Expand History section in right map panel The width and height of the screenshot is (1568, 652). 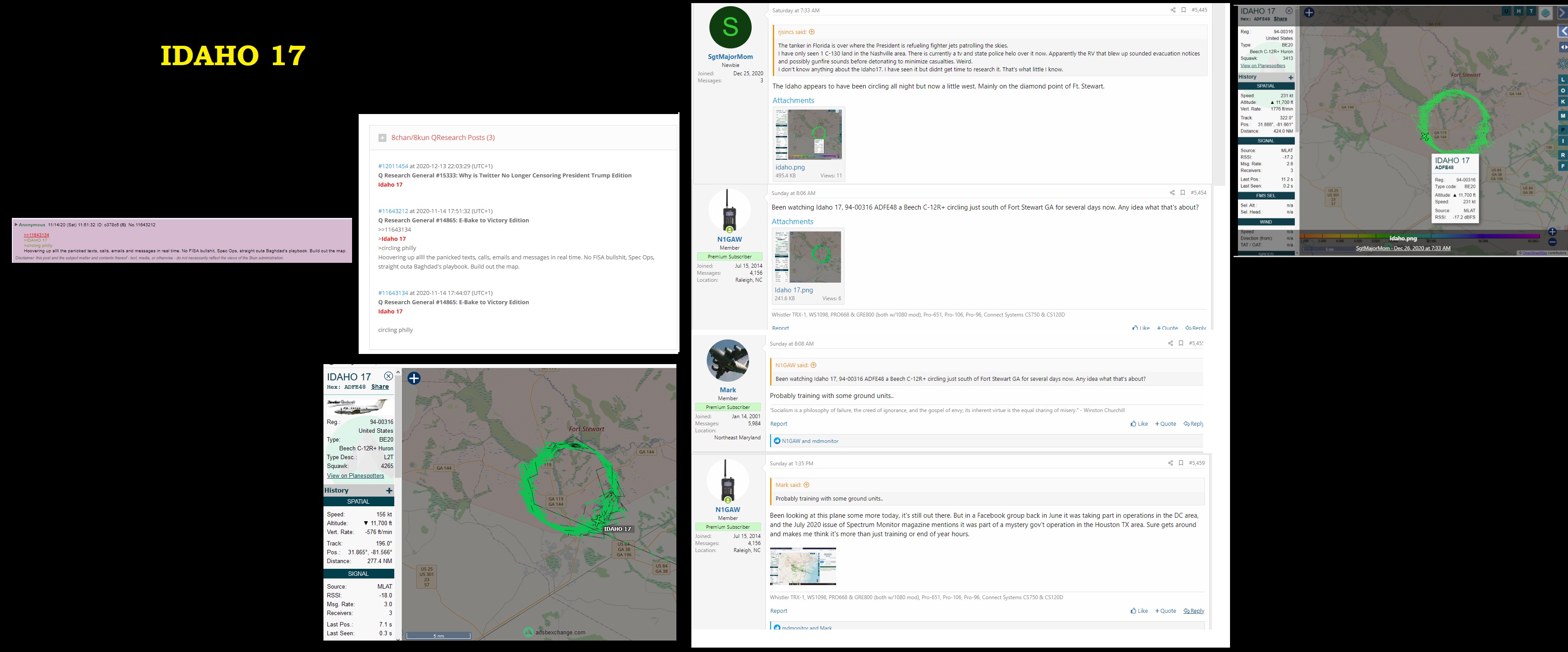click(1290, 77)
